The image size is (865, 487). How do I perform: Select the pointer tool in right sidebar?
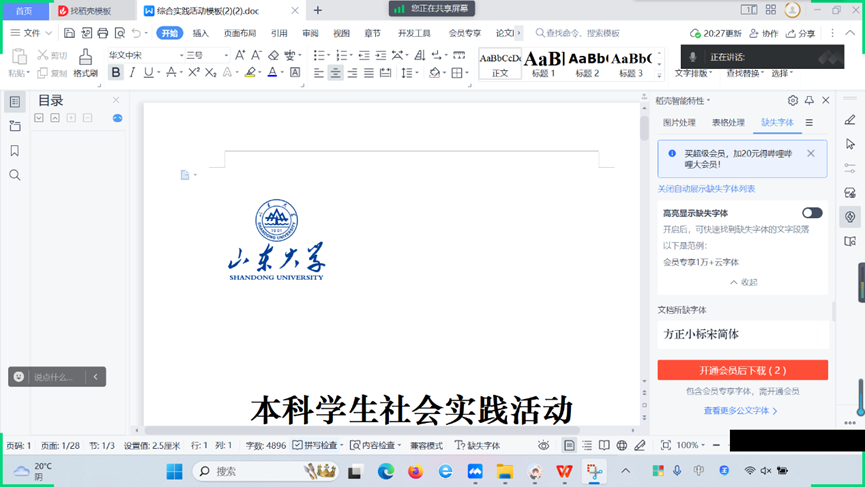pyautogui.click(x=850, y=144)
